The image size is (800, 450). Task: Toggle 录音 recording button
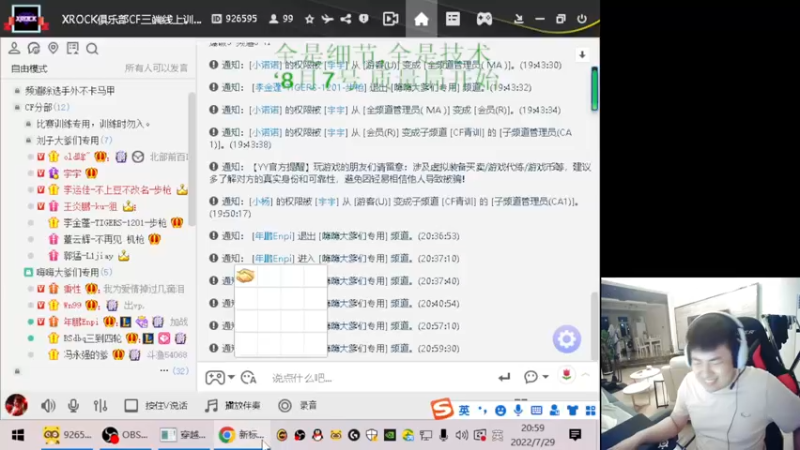tap(297, 405)
